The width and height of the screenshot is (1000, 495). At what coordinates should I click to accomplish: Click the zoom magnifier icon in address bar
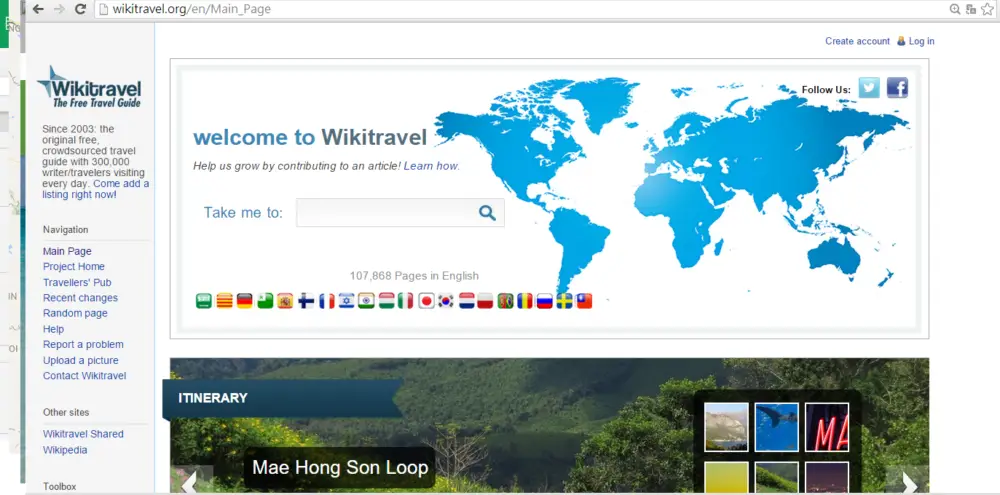[955, 9]
